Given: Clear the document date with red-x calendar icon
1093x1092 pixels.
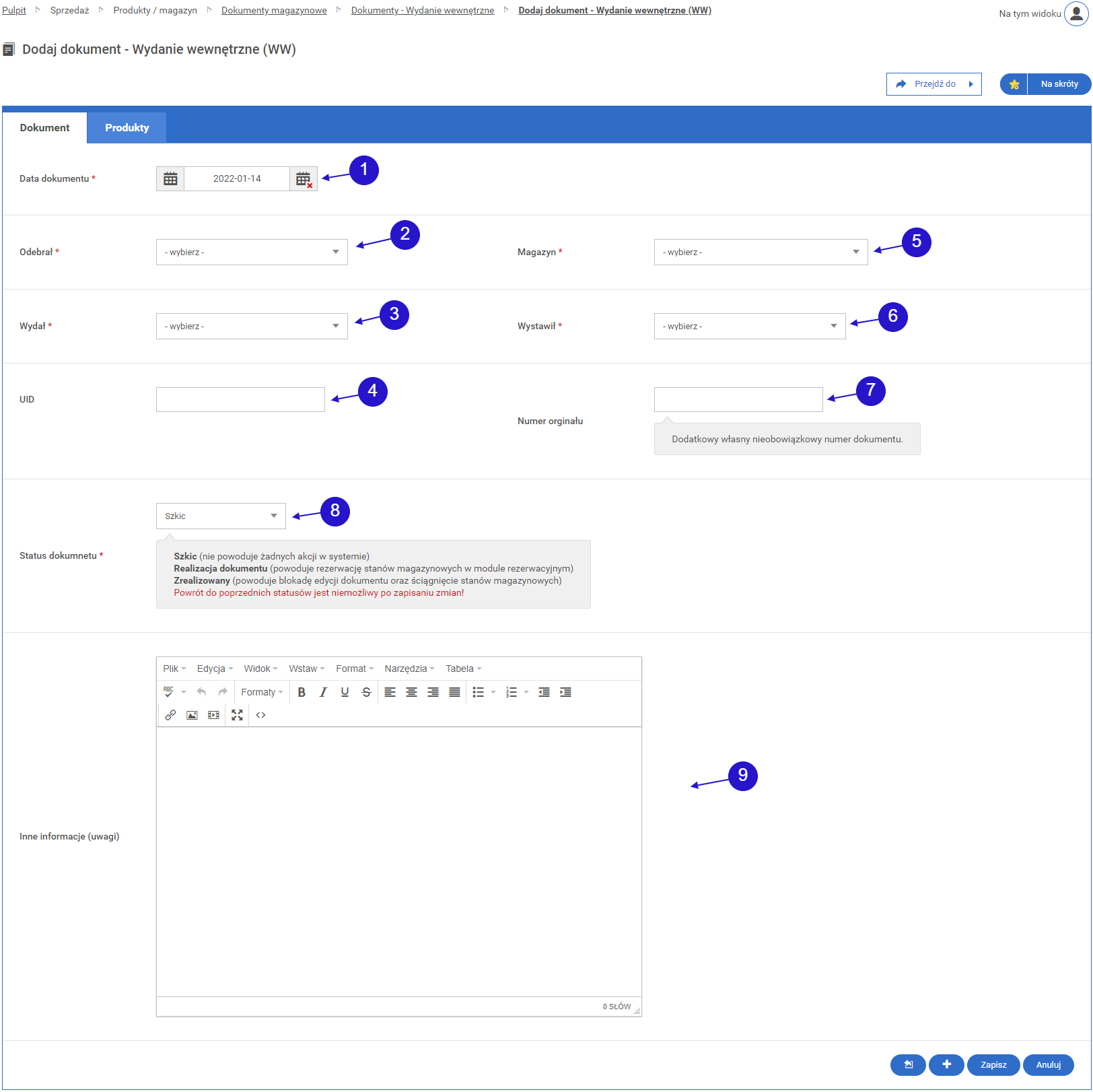Looking at the screenshot, I should [x=304, y=179].
